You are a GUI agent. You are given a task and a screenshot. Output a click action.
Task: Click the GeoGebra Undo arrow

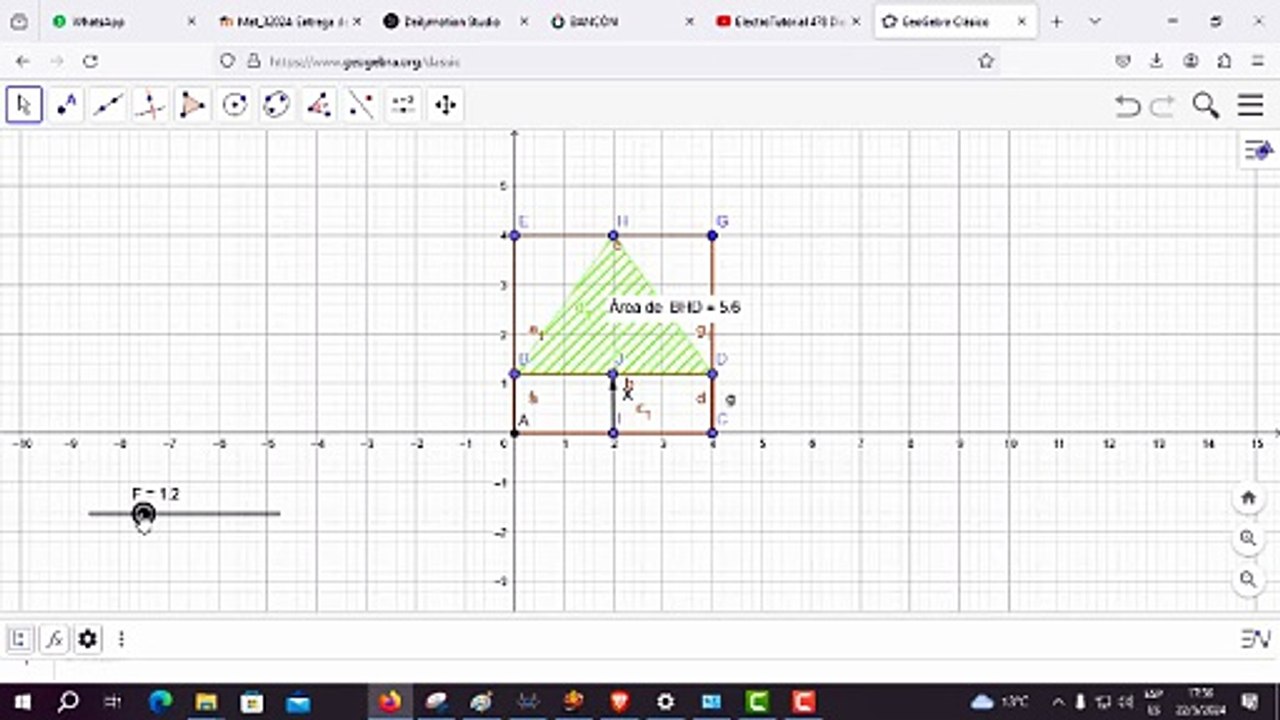1128,106
